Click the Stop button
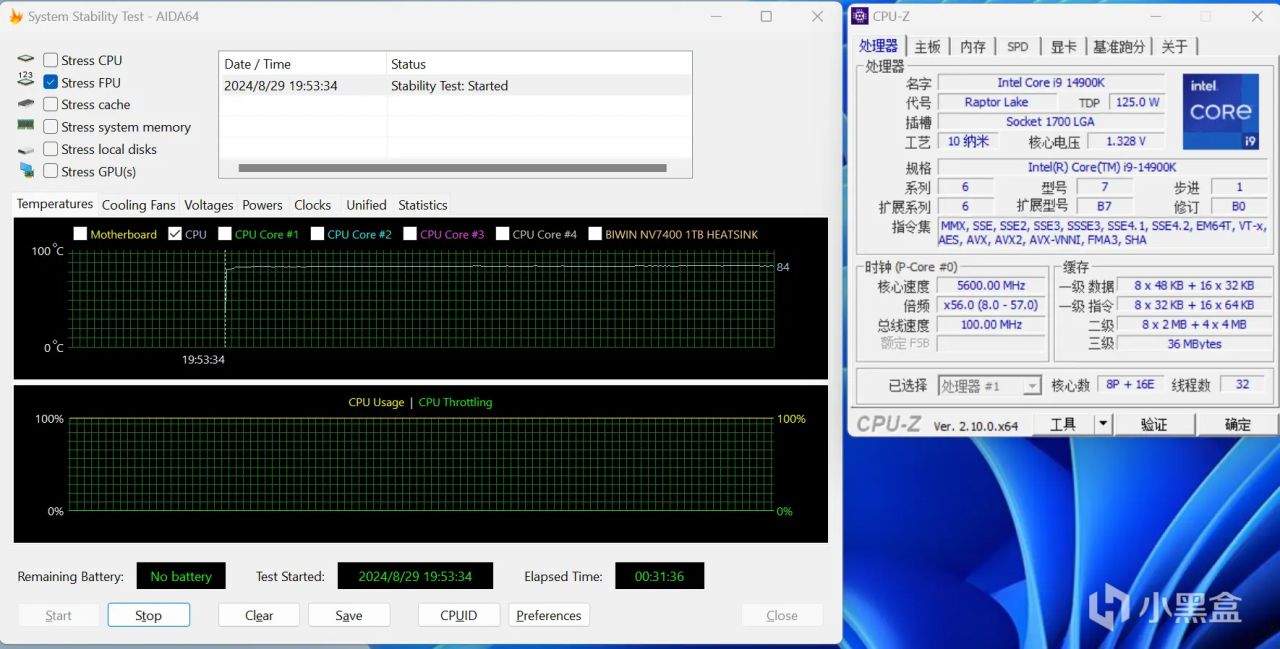This screenshot has height=649, width=1280. (x=148, y=615)
